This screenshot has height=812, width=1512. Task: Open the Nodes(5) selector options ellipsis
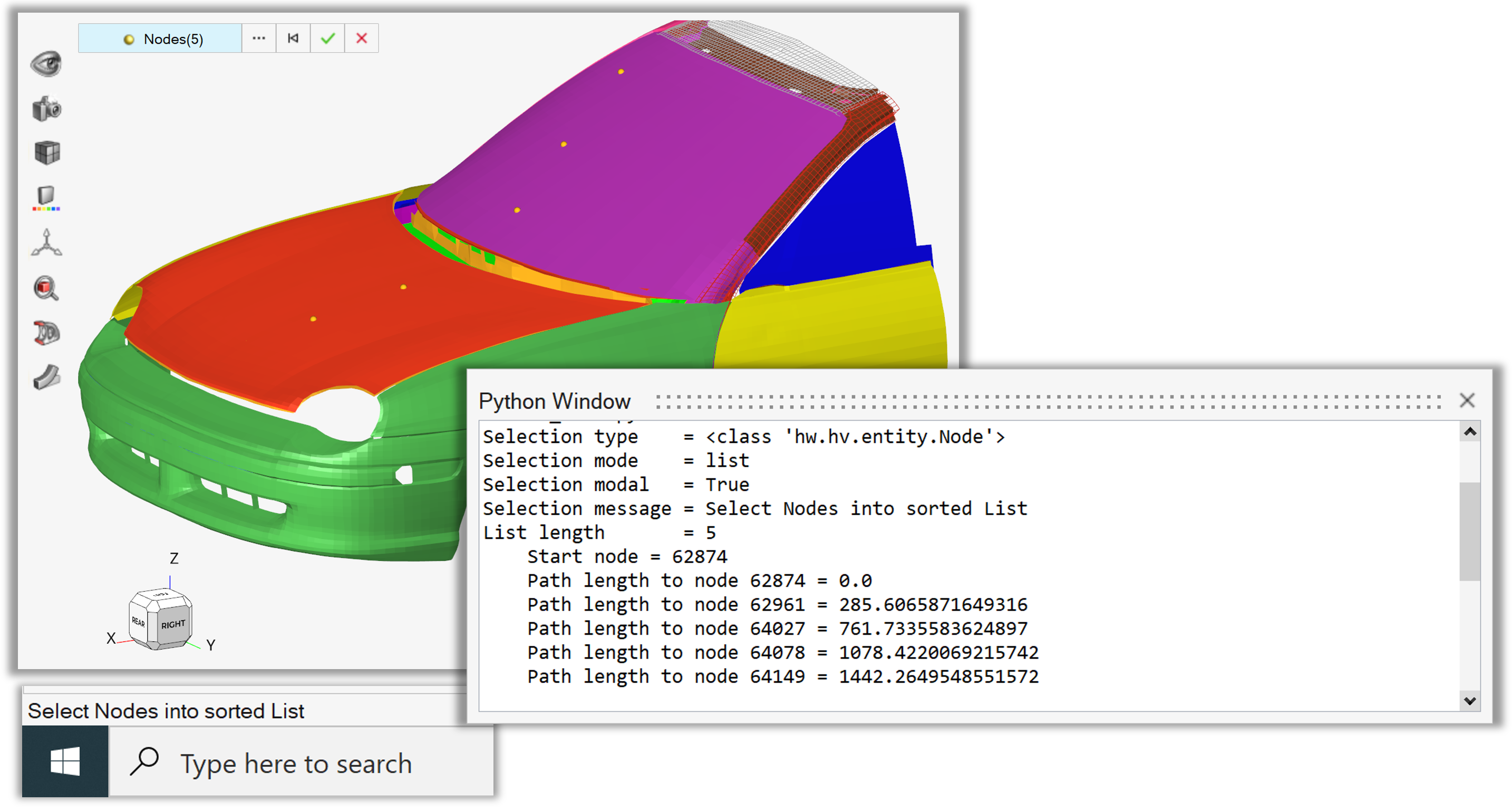[259, 38]
